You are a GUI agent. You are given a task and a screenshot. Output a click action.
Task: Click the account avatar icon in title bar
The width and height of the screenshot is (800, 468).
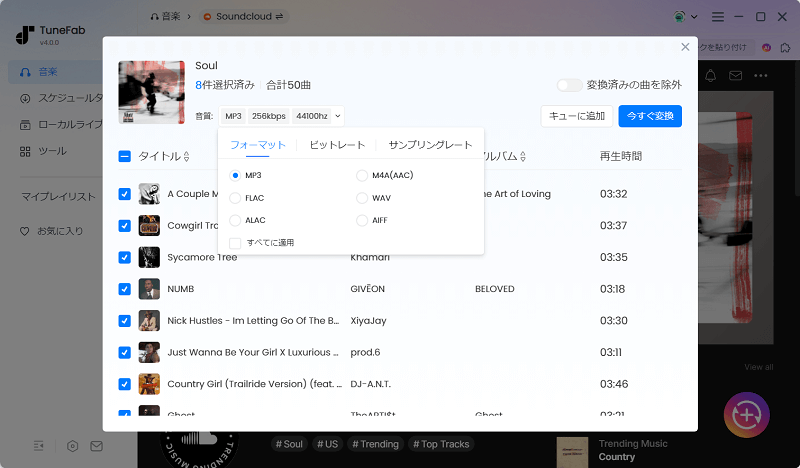coord(680,17)
